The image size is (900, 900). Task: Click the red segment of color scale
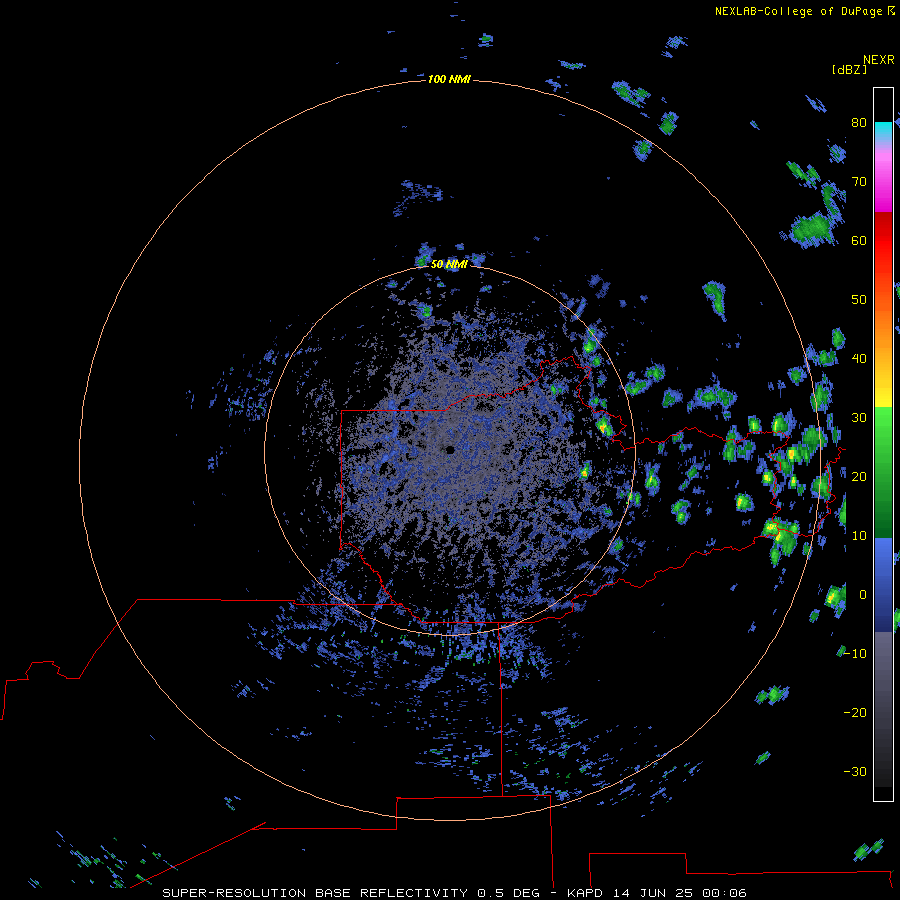(883, 236)
